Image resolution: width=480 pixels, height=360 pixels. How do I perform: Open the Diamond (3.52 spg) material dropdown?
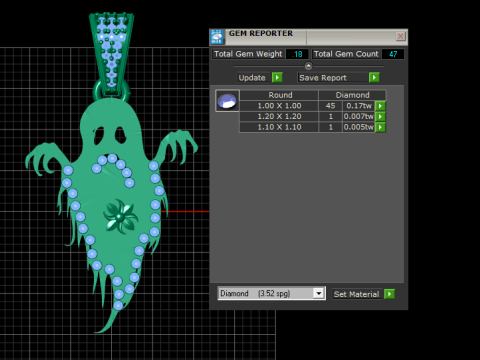[319, 293]
